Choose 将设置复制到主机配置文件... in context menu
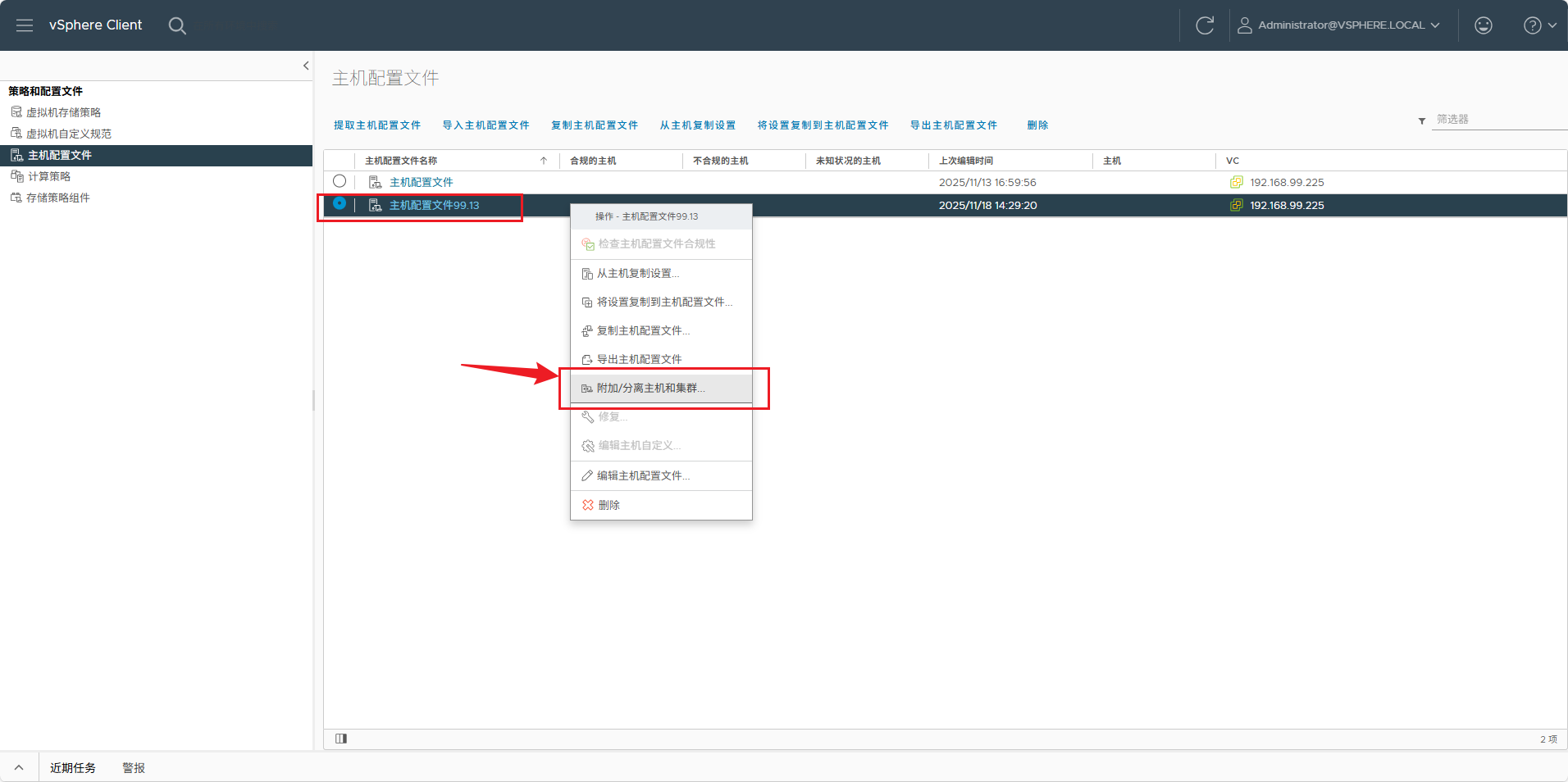 [661, 302]
